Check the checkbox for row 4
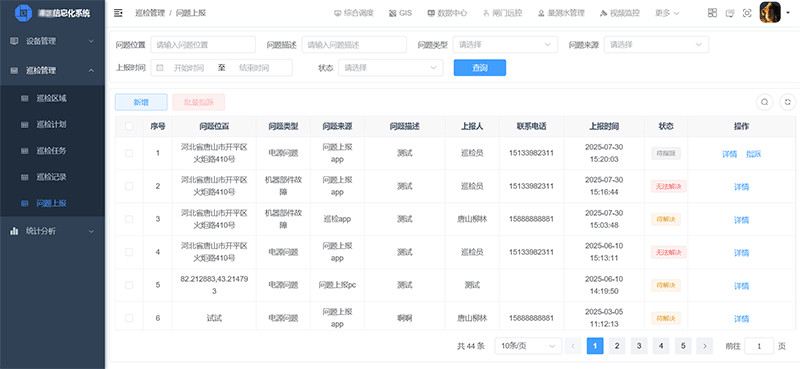This screenshot has height=369, width=800. tap(129, 252)
